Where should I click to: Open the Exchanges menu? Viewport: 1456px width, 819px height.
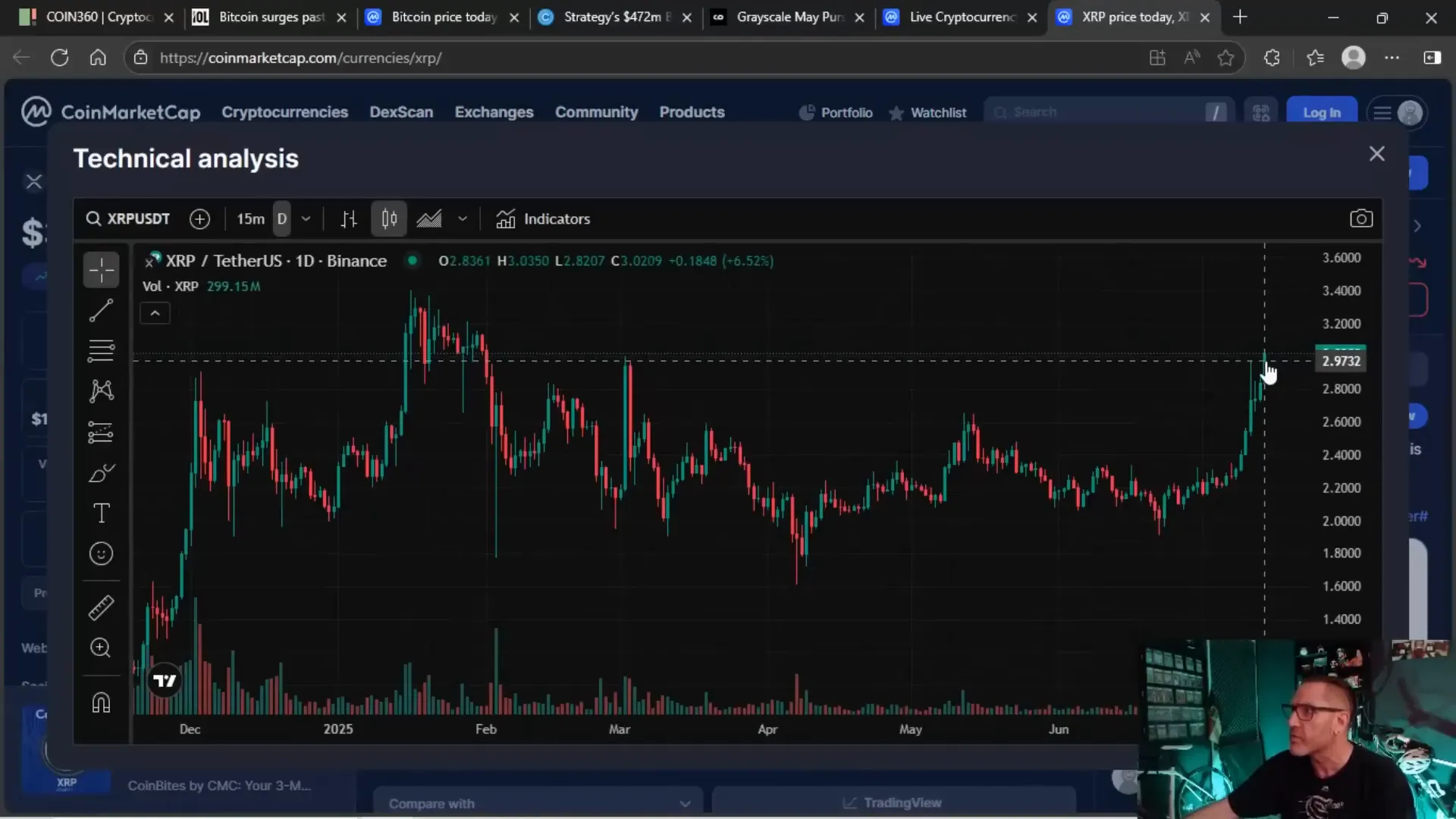[494, 112]
